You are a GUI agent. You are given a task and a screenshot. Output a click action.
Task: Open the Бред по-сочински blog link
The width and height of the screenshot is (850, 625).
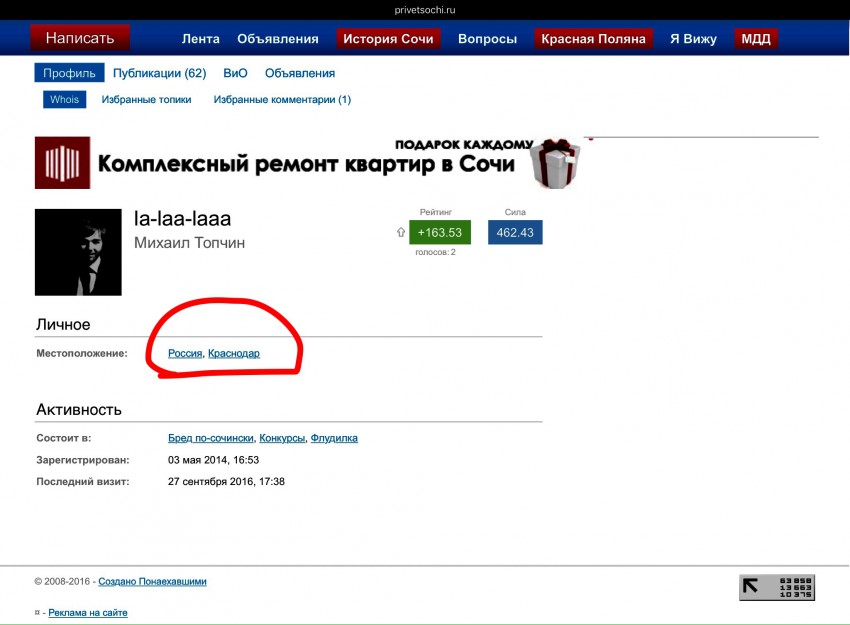(211, 438)
